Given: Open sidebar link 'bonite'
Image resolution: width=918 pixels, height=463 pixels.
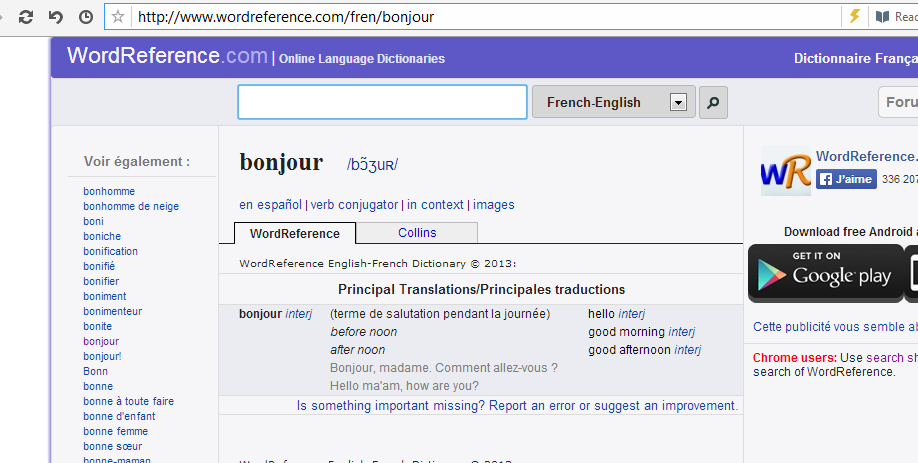Looking at the screenshot, I should coord(98,327).
